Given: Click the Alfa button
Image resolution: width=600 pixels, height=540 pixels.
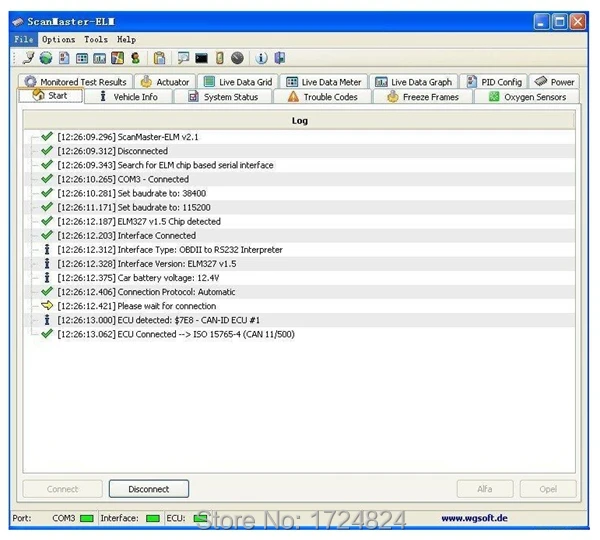Looking at the screenshot, I should pos(485,489).
